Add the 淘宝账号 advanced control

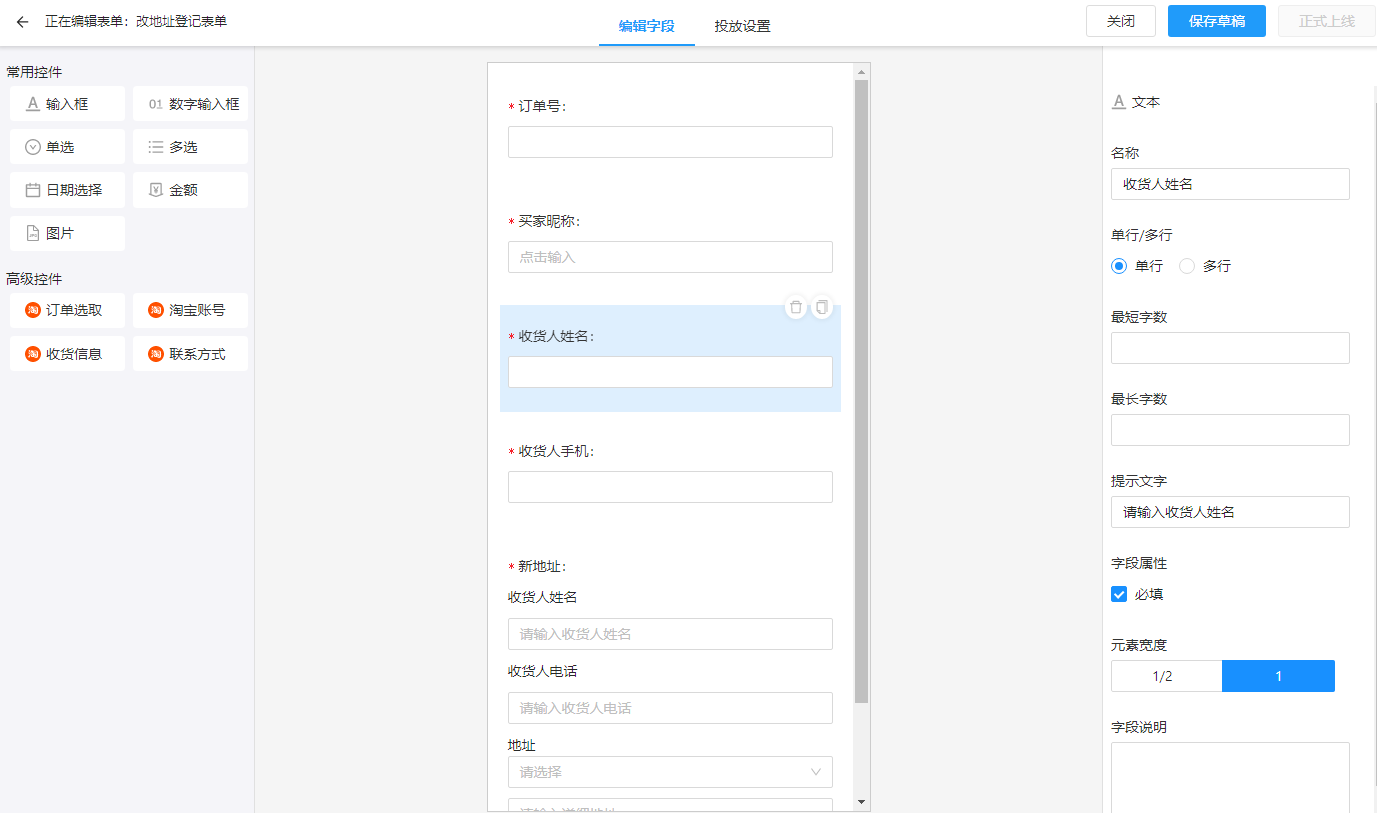click(190, 310)
